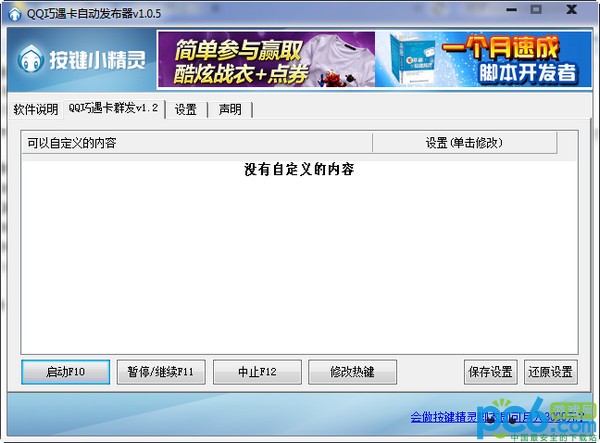Image resolution: width=600 pixels, height=443 pixels.
Task: Click the 设置(单击修改) column header
Action: tap(465, 143)
